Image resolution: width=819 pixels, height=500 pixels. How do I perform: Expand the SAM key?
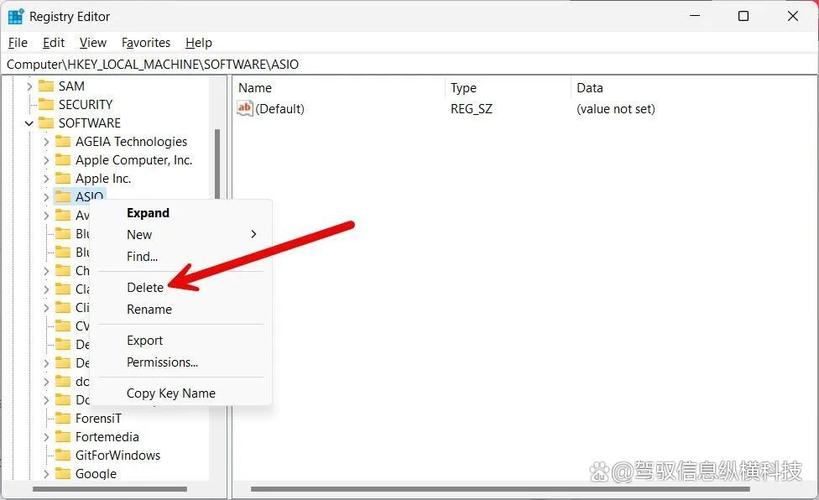(29, 86)
